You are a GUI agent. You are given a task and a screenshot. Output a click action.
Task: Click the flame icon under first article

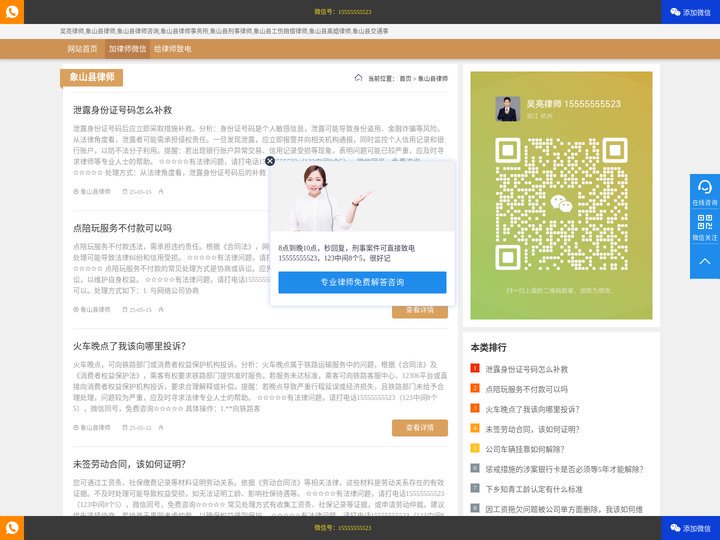[x=161, y=191]
